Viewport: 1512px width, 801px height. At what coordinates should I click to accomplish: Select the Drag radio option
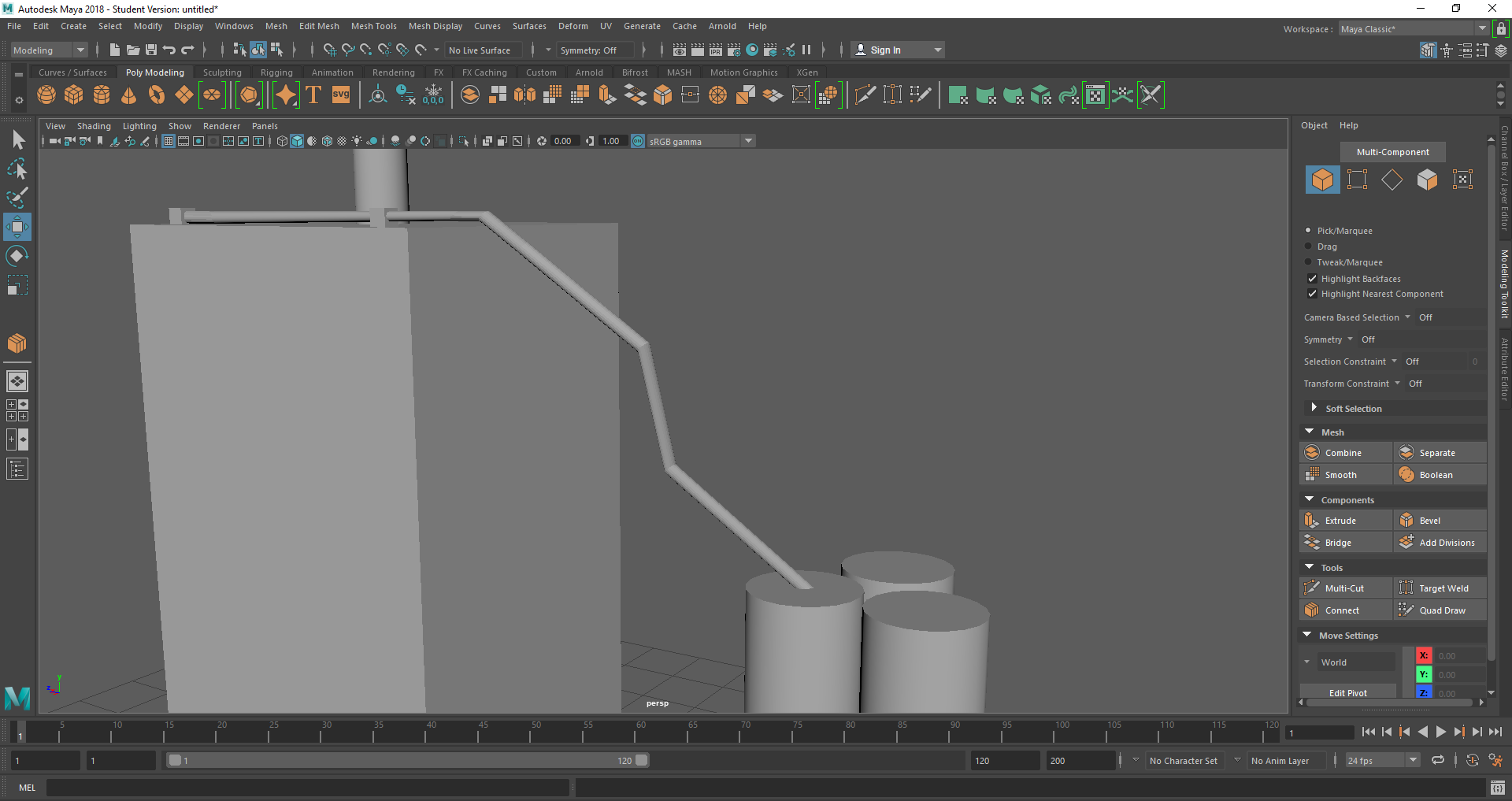click(x=1309, y=247)
